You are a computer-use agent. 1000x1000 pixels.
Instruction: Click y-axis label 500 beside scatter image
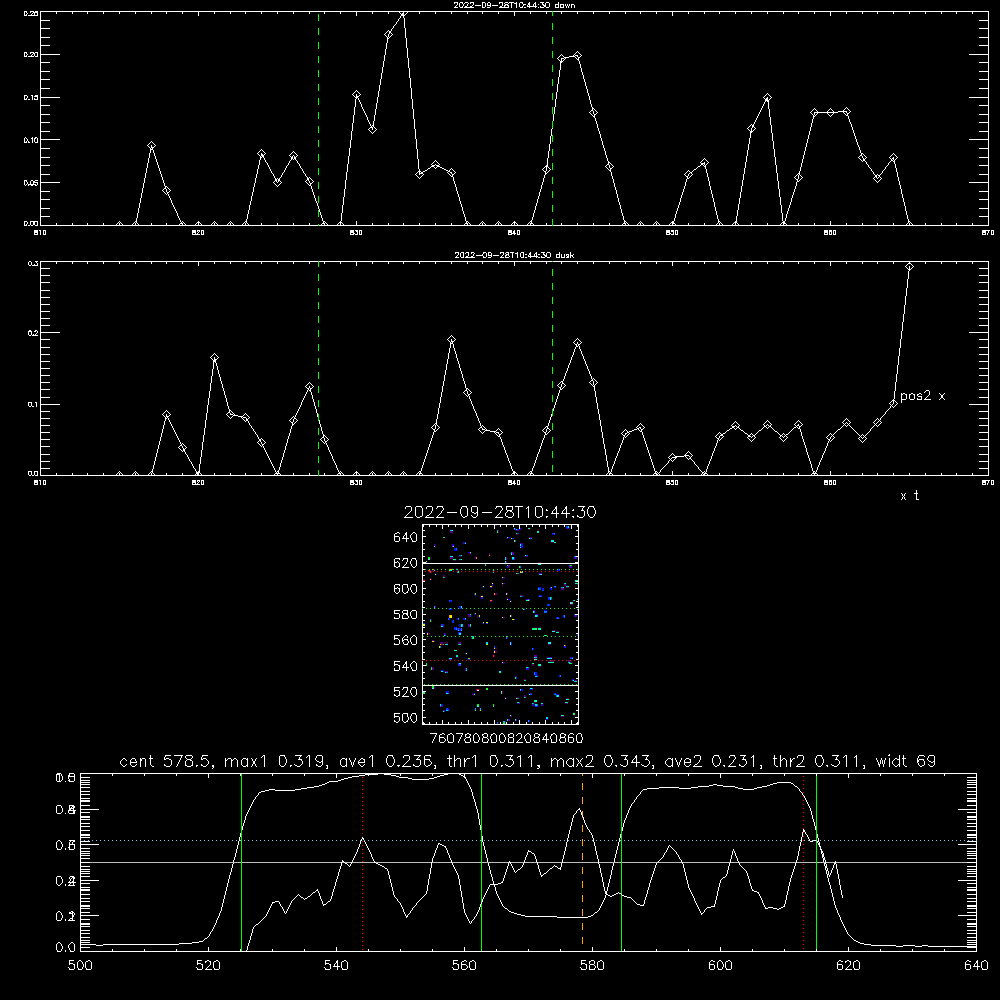point(406,718)
